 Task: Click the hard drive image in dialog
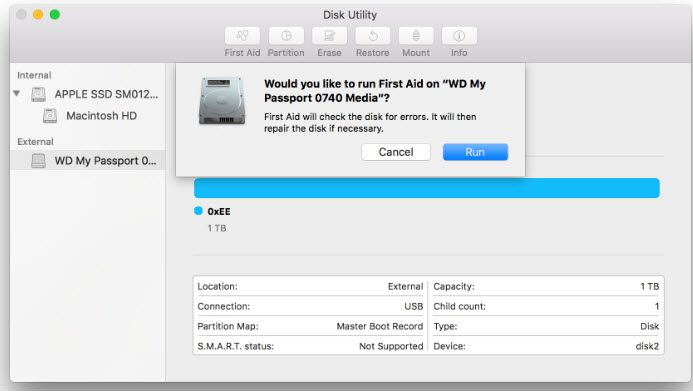[222, 101]
